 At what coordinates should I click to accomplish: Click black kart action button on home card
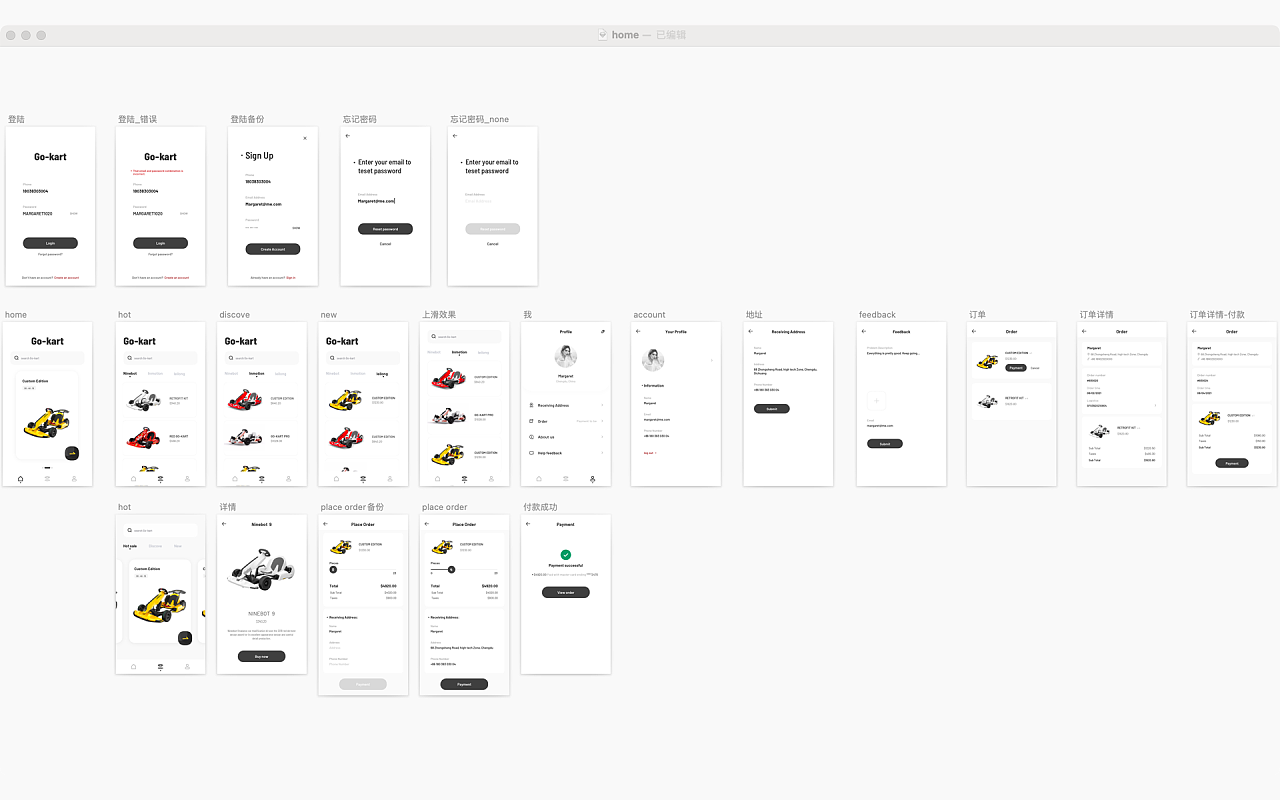(x=72, y=453)
